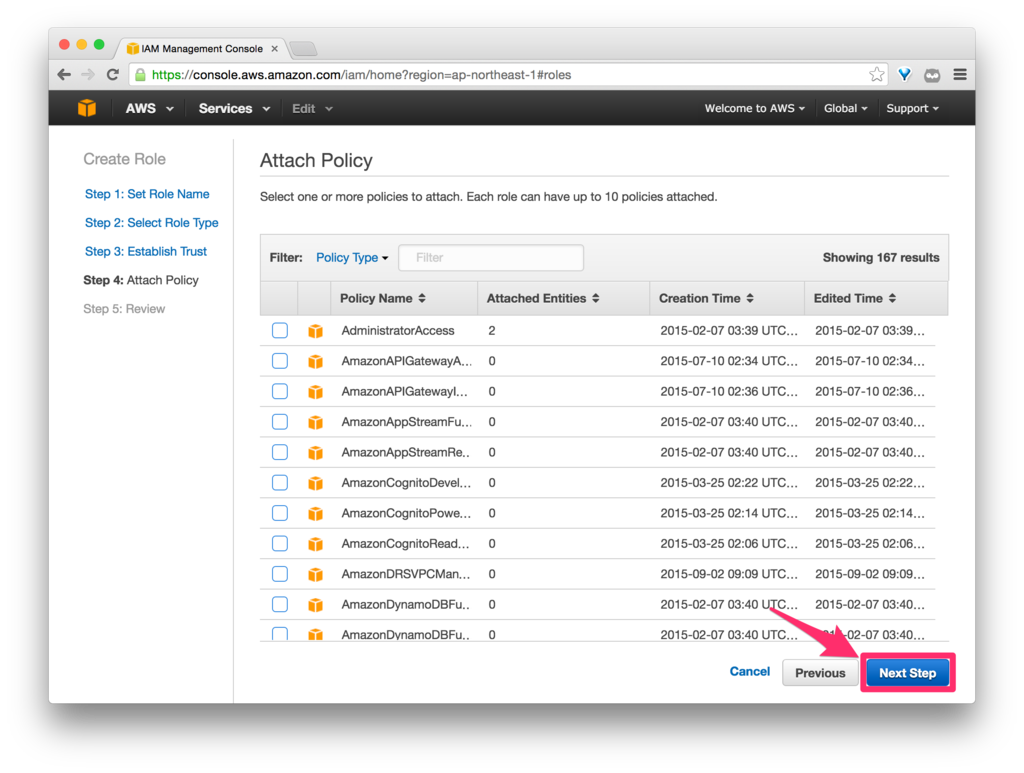The height and width of the screenshot is (773, 1024).
Task: Sort by Creation Time using sort arrows
Action: tap(750, 298)
